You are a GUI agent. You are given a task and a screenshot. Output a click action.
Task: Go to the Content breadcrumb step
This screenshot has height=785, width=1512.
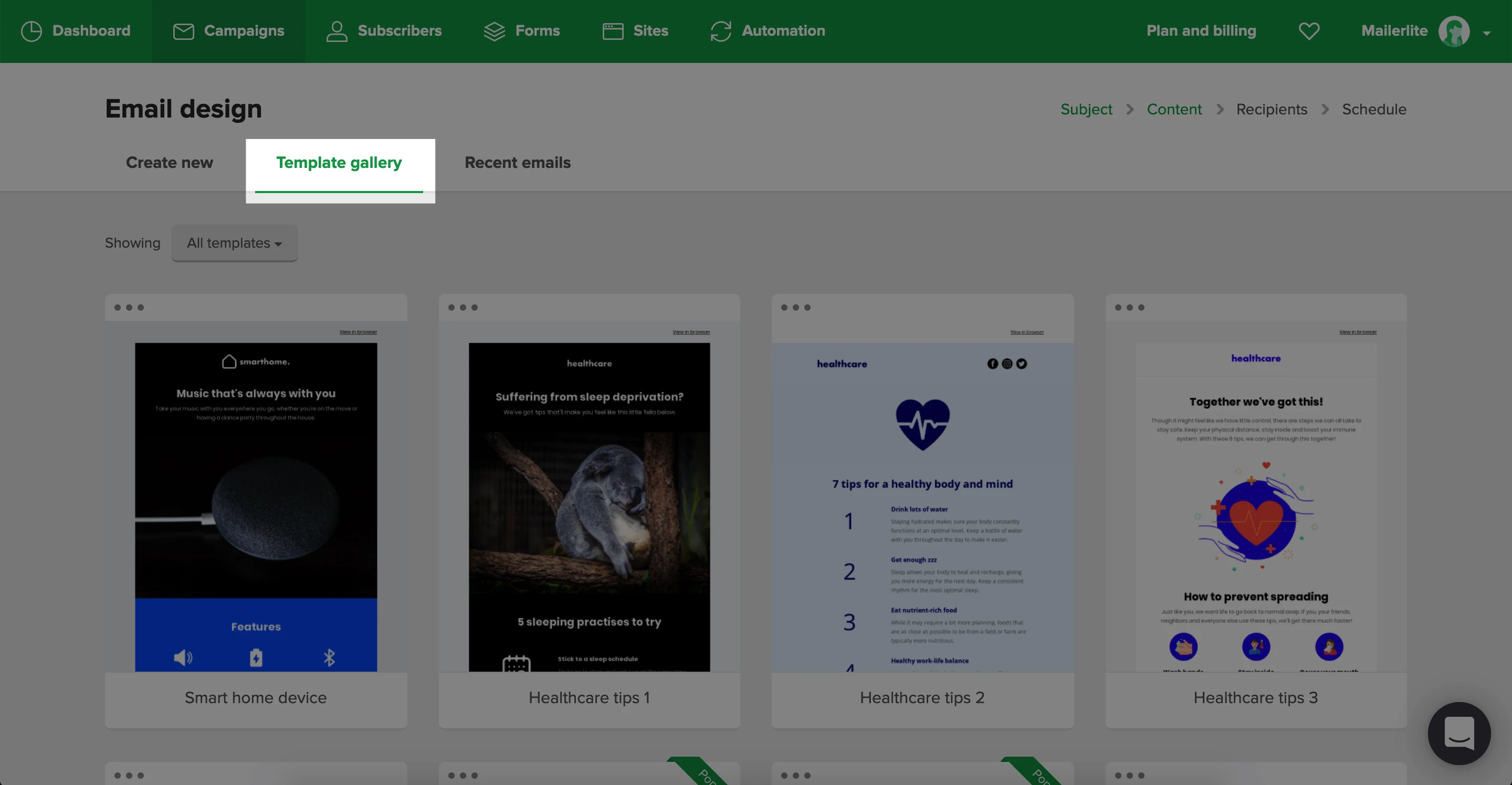pyautogui.click(x=1174, y=110)
